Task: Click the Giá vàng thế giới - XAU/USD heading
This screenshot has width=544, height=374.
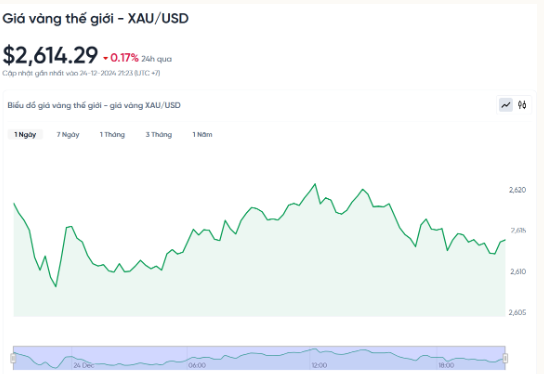Action: [95, 18]
